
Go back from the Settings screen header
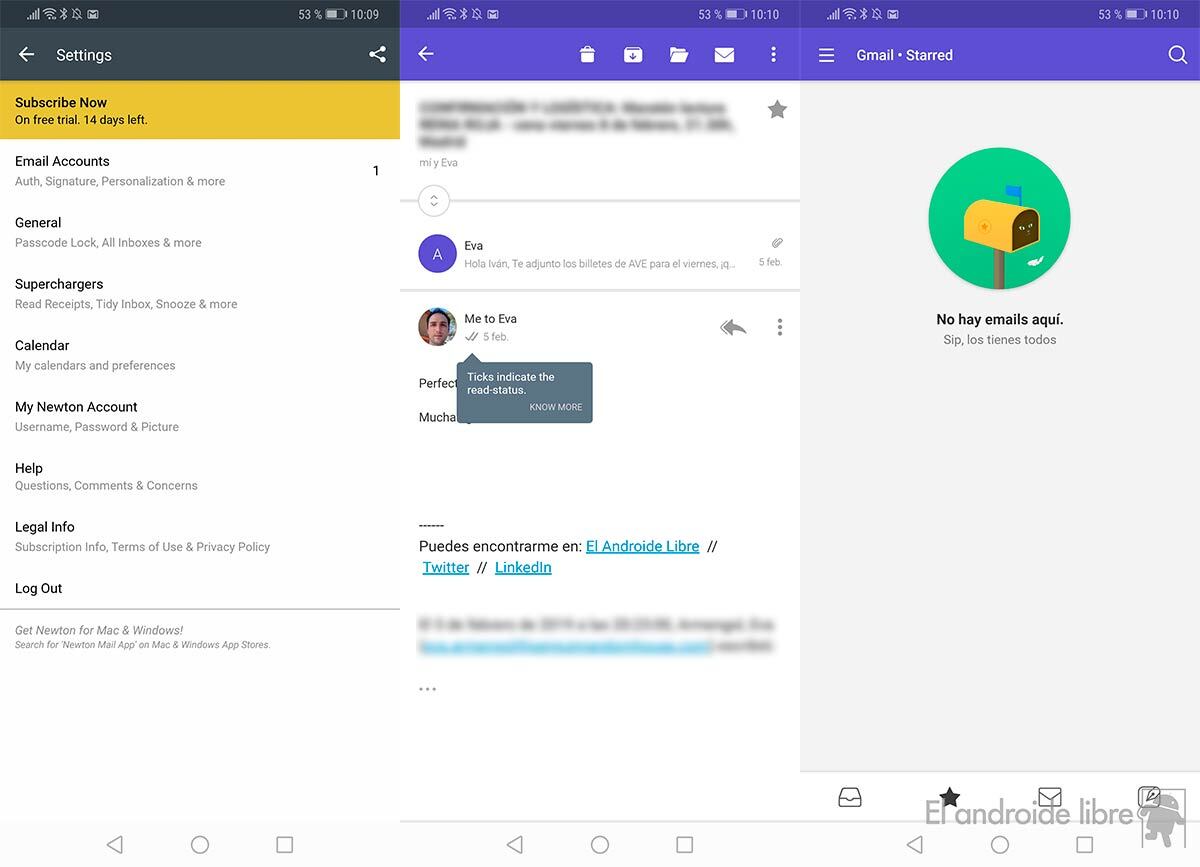point(27,55)
